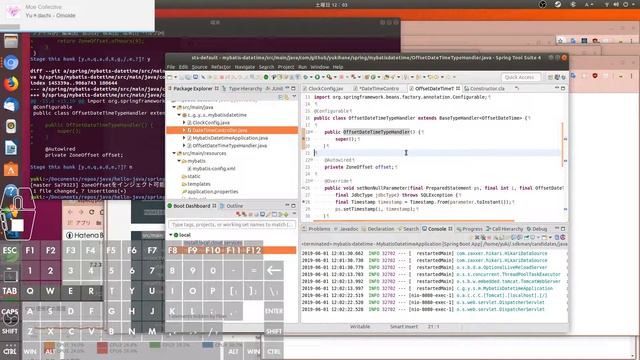
Task: Open Ubuntu Software from the dock
Action: pyautogui.click(x=11, y=169)
